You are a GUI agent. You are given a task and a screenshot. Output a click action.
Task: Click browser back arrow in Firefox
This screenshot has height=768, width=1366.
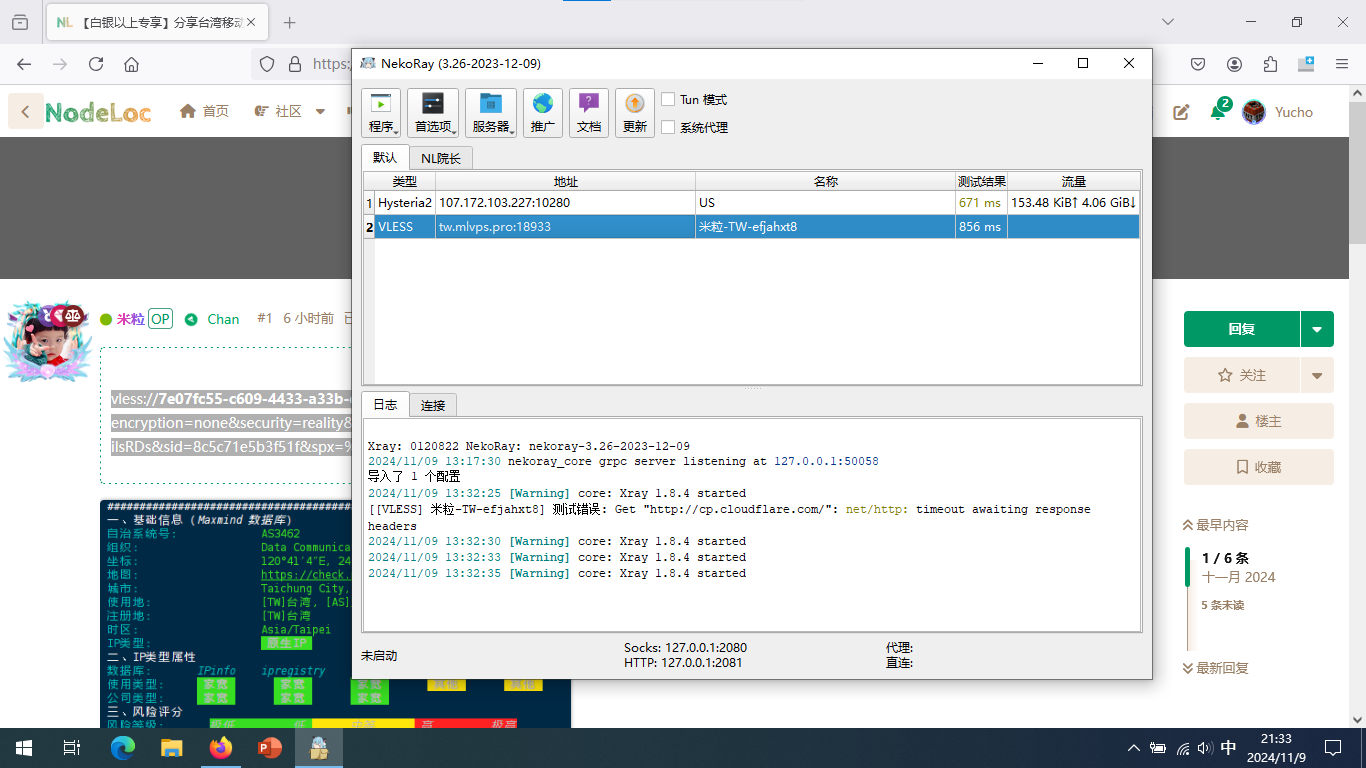pyautogui.click(x=24, y=64)
